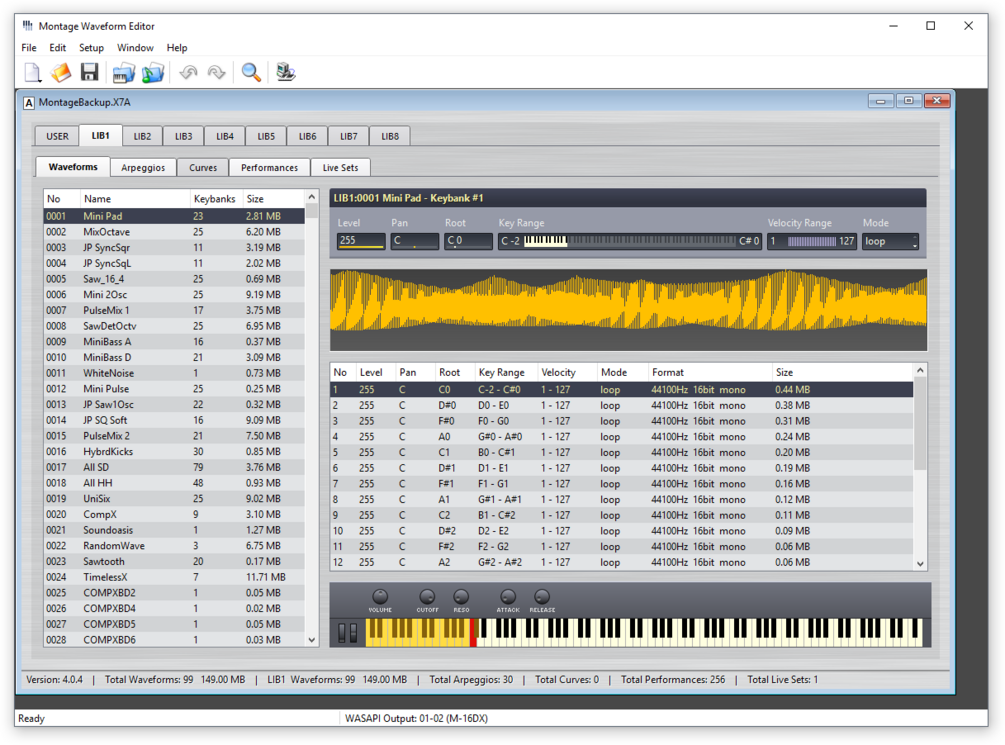1005x745 pixels.
Task: Open the Curves tab
Action: point(203,167)
